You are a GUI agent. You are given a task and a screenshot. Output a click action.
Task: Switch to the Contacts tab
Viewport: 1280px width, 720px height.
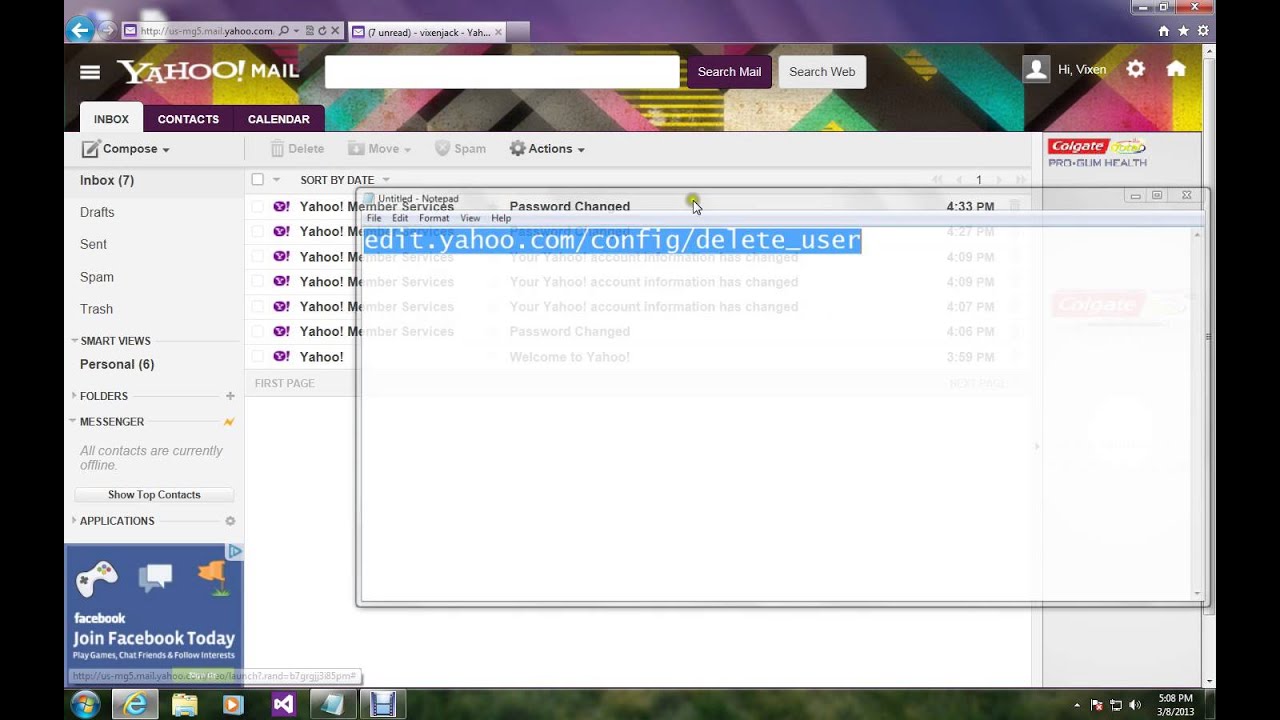pyautogui.click(x=188, y=119)
